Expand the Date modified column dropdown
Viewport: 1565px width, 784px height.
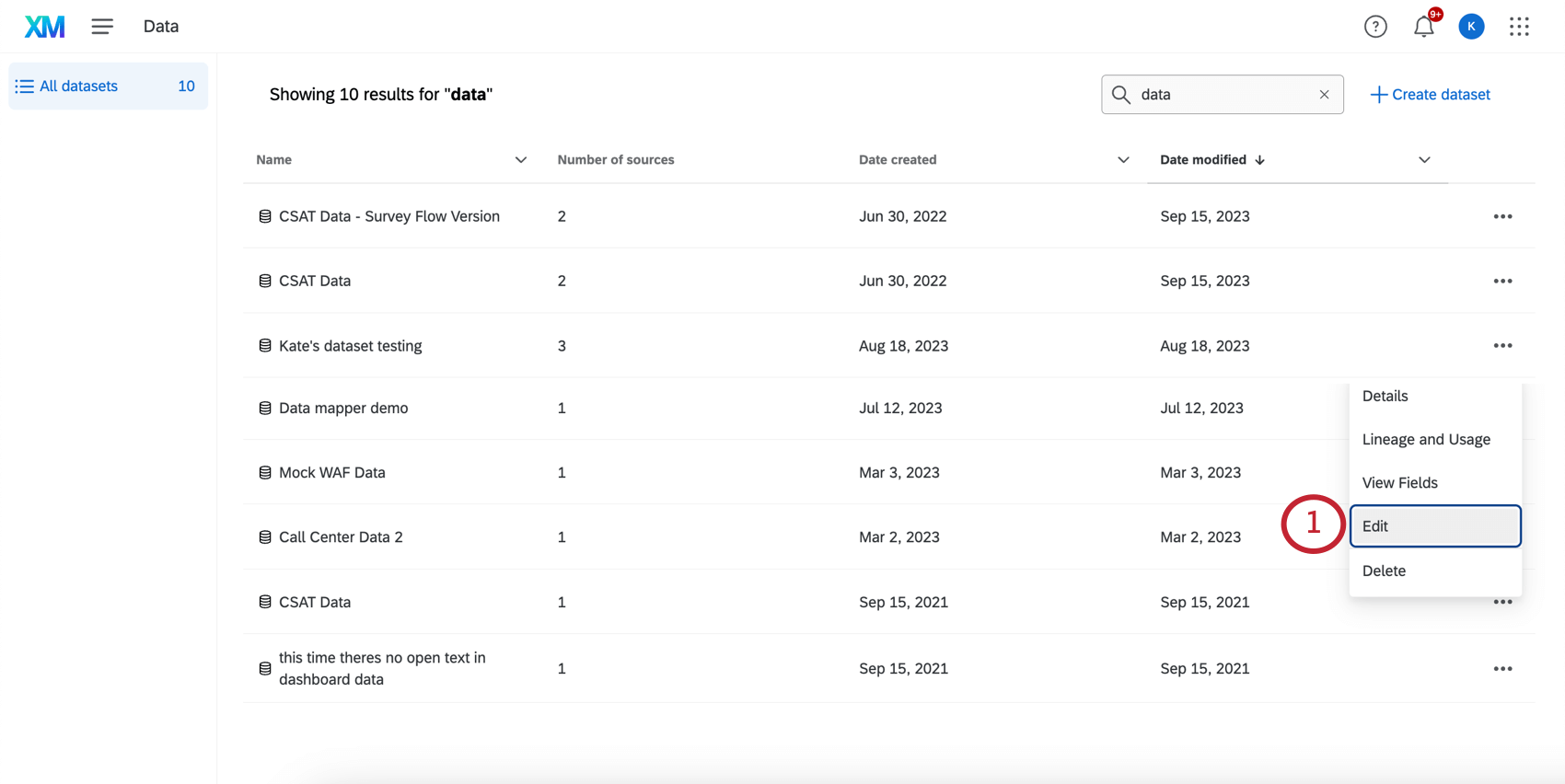point(1424,160)
